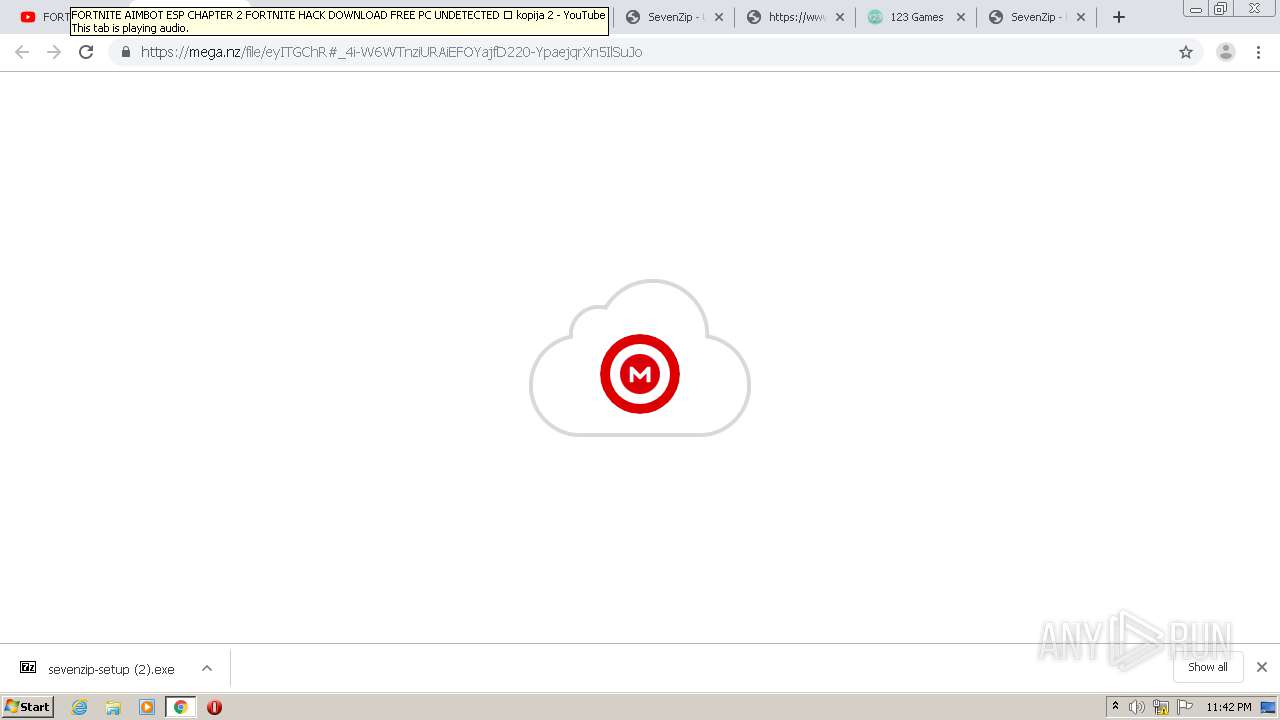Close the last SevenZip tab
Screen dimensions: 1280x720
click(x=1080, y=17)
